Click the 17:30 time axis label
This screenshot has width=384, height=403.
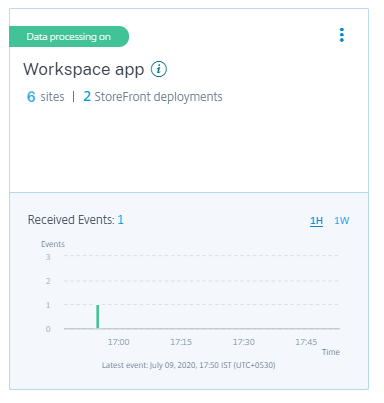pos(244,342)
